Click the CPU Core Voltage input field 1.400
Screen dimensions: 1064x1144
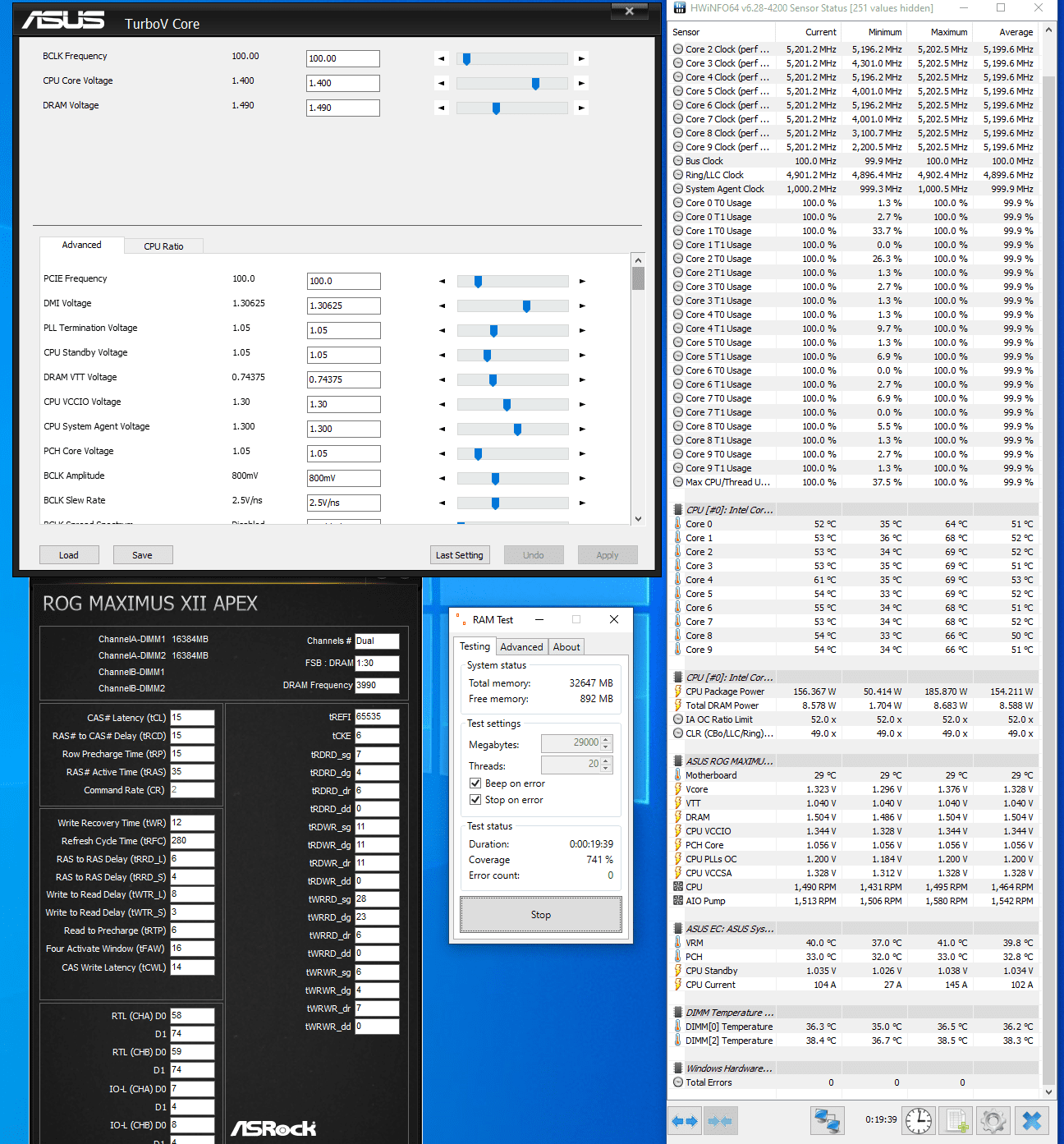[343, 83]
